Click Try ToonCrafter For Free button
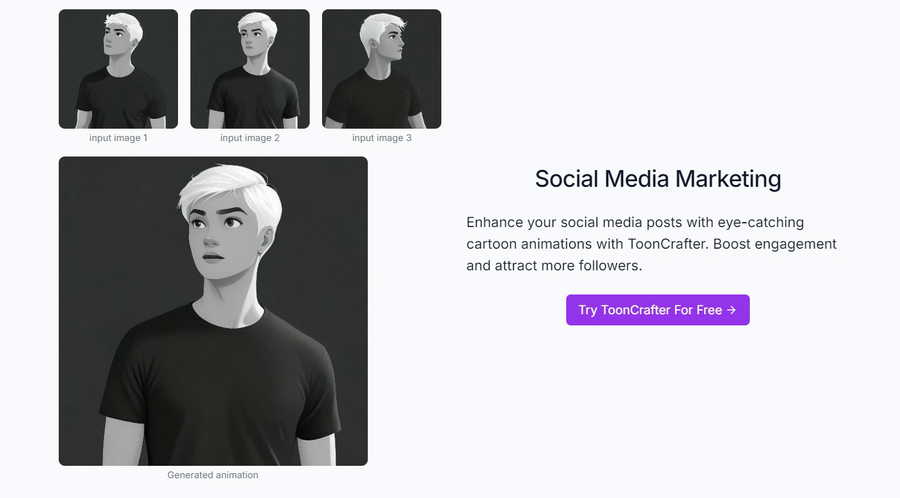The image size is (900, 498). coord(658,310)
